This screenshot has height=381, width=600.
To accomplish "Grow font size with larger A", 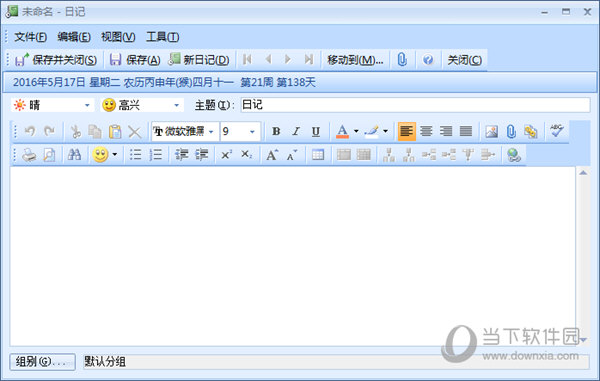I will pyautogui.click(x=272, y=155).
